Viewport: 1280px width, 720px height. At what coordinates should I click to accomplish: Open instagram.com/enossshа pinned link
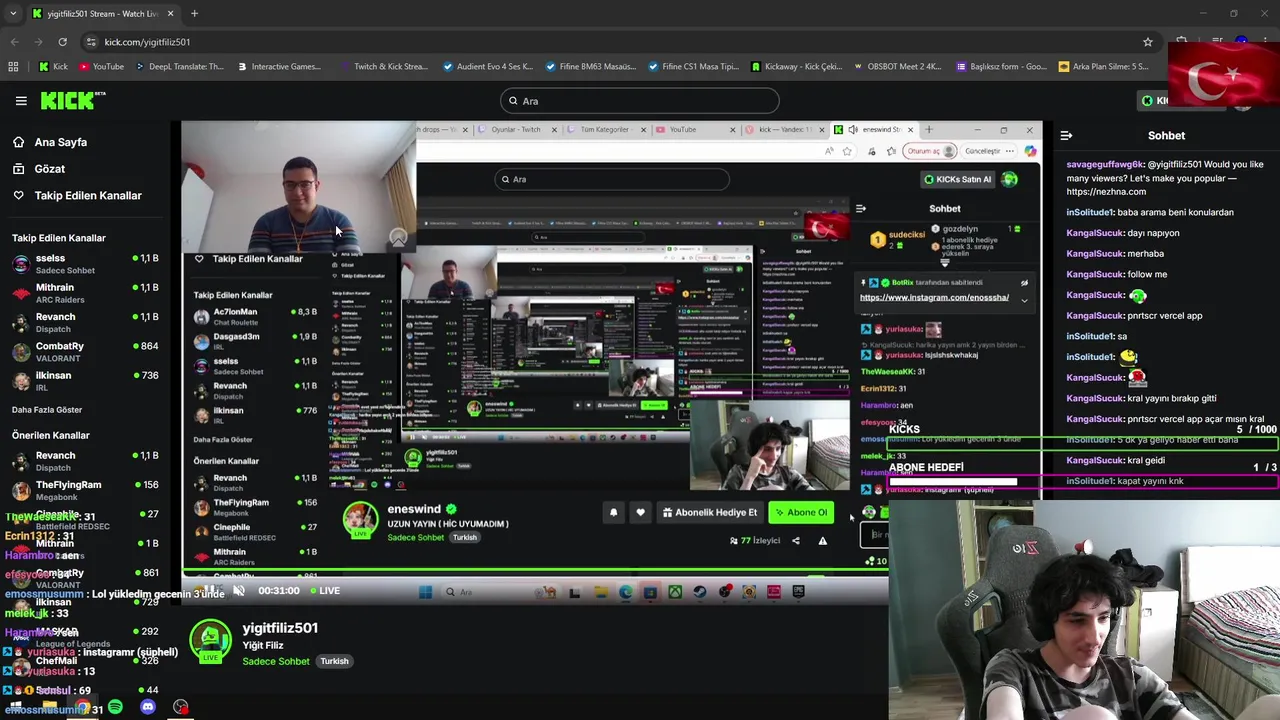point(934,297)
